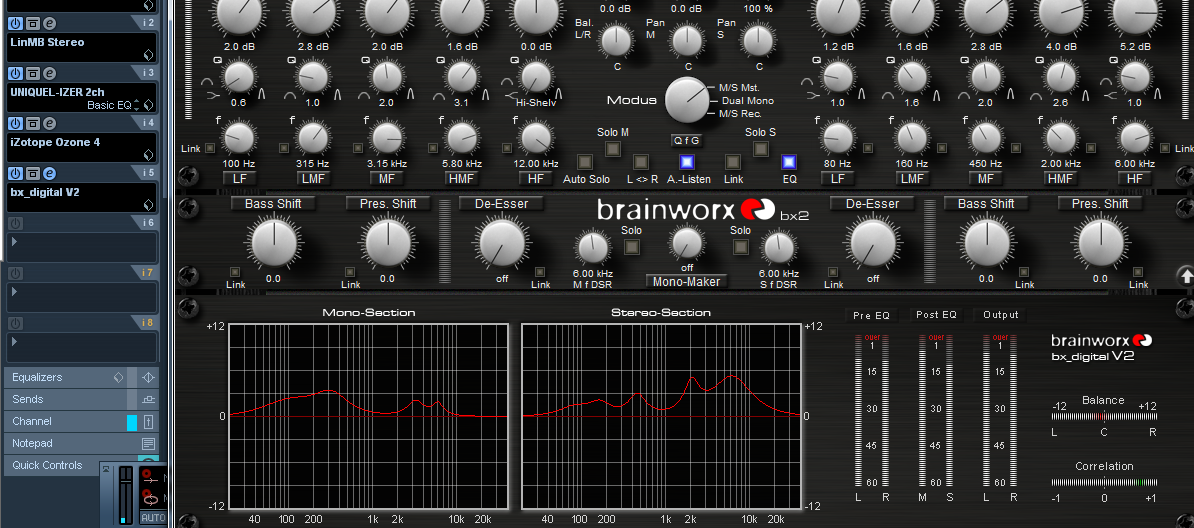Click the right-section De-Esser button
The height and width of the screenshot is (528, 1194).
tap(873, 203)
